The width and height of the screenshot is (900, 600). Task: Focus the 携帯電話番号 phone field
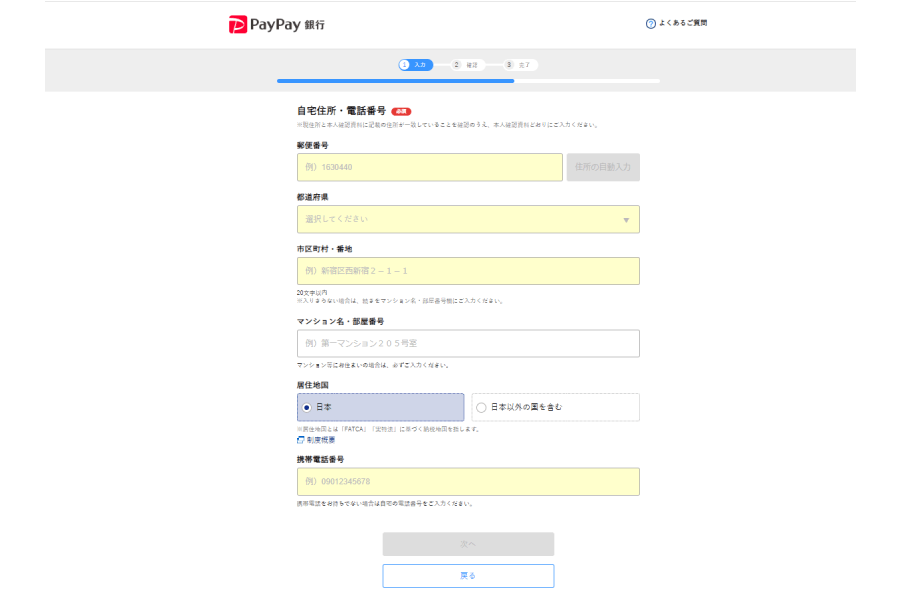pyautogui.click(x=468, y=482)
